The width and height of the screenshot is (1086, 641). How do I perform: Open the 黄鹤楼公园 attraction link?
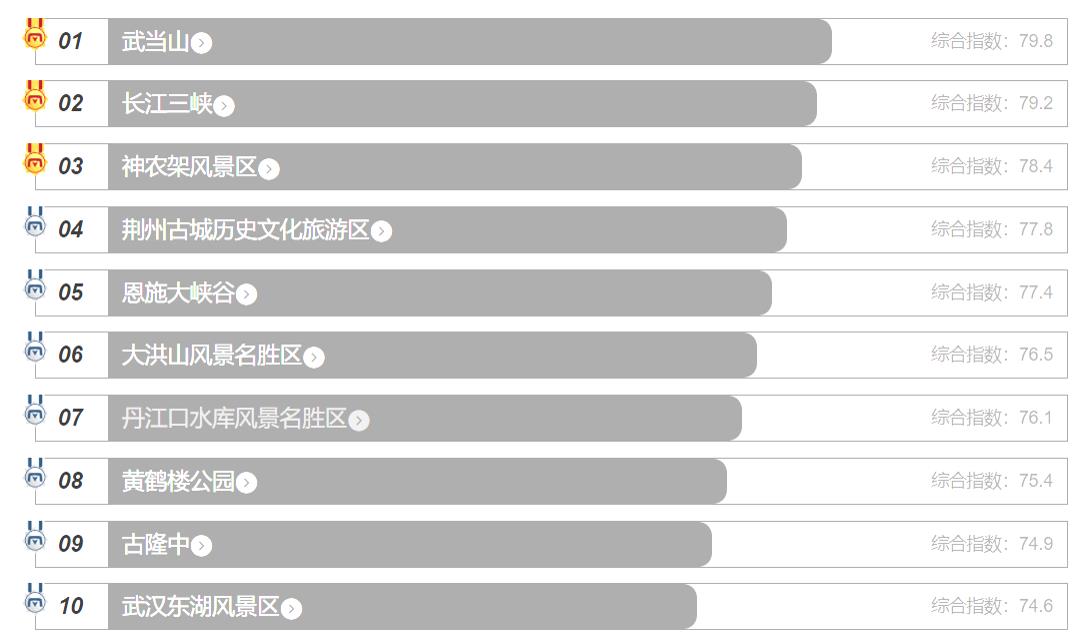tap(178, 481)
